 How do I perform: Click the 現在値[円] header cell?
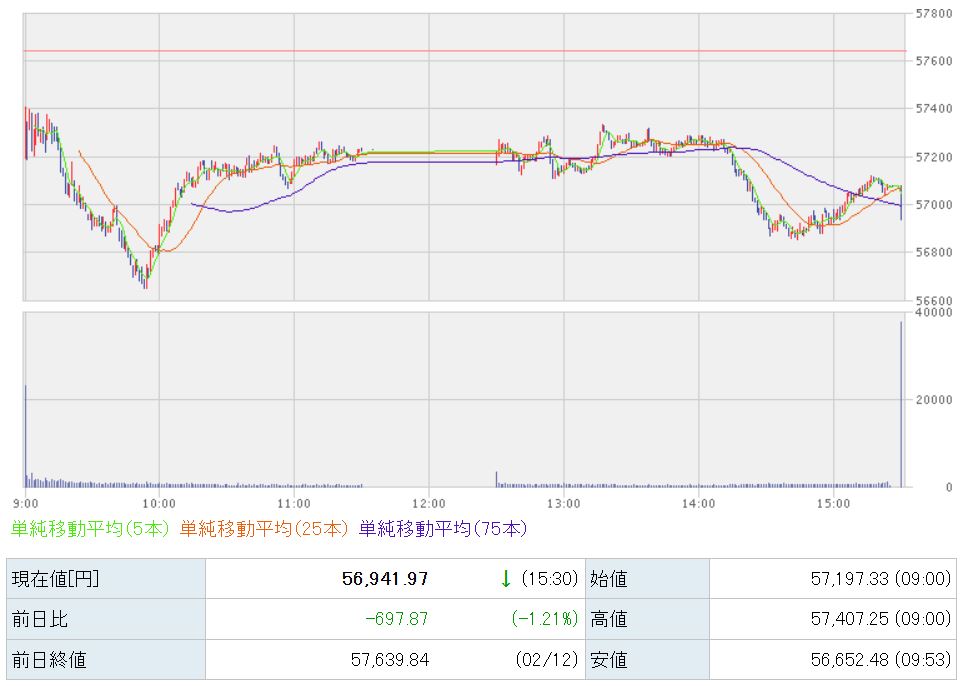[x=55, y=579]
